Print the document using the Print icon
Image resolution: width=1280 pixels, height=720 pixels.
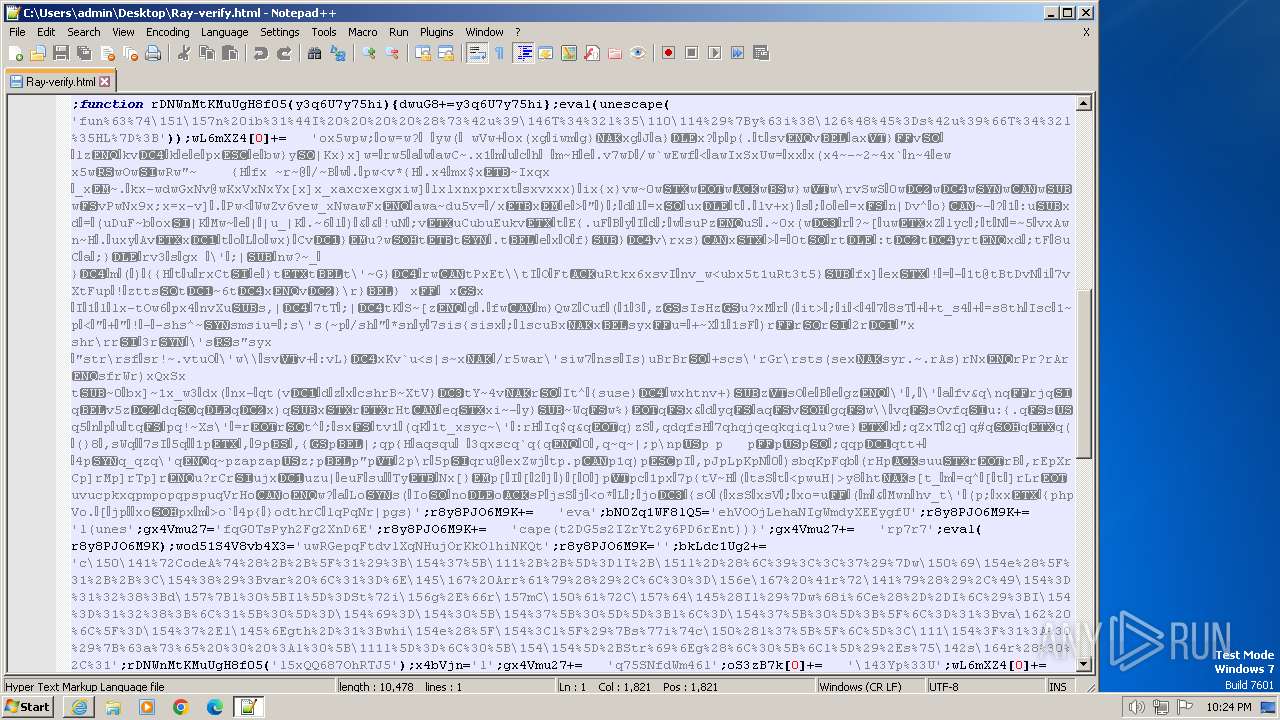pos(153,53)
